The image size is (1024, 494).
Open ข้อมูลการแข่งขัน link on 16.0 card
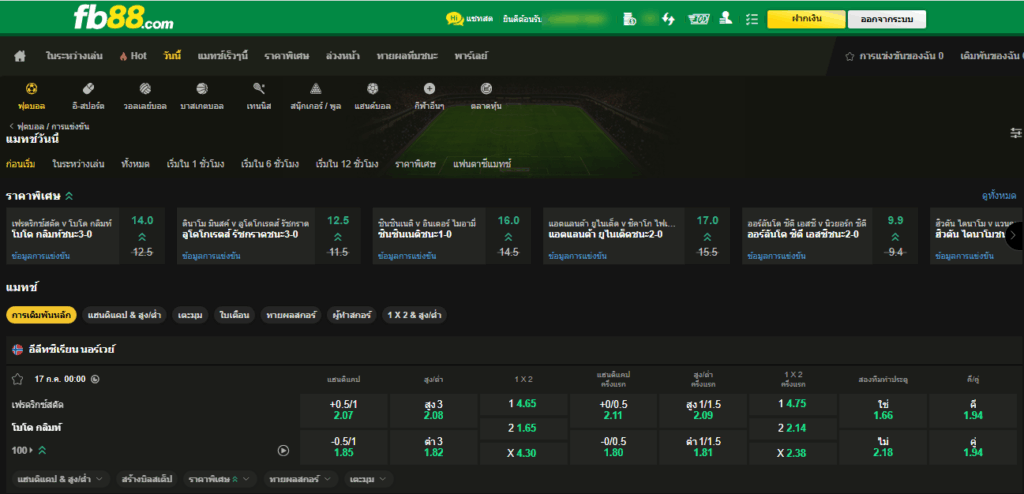click(408, 256)
